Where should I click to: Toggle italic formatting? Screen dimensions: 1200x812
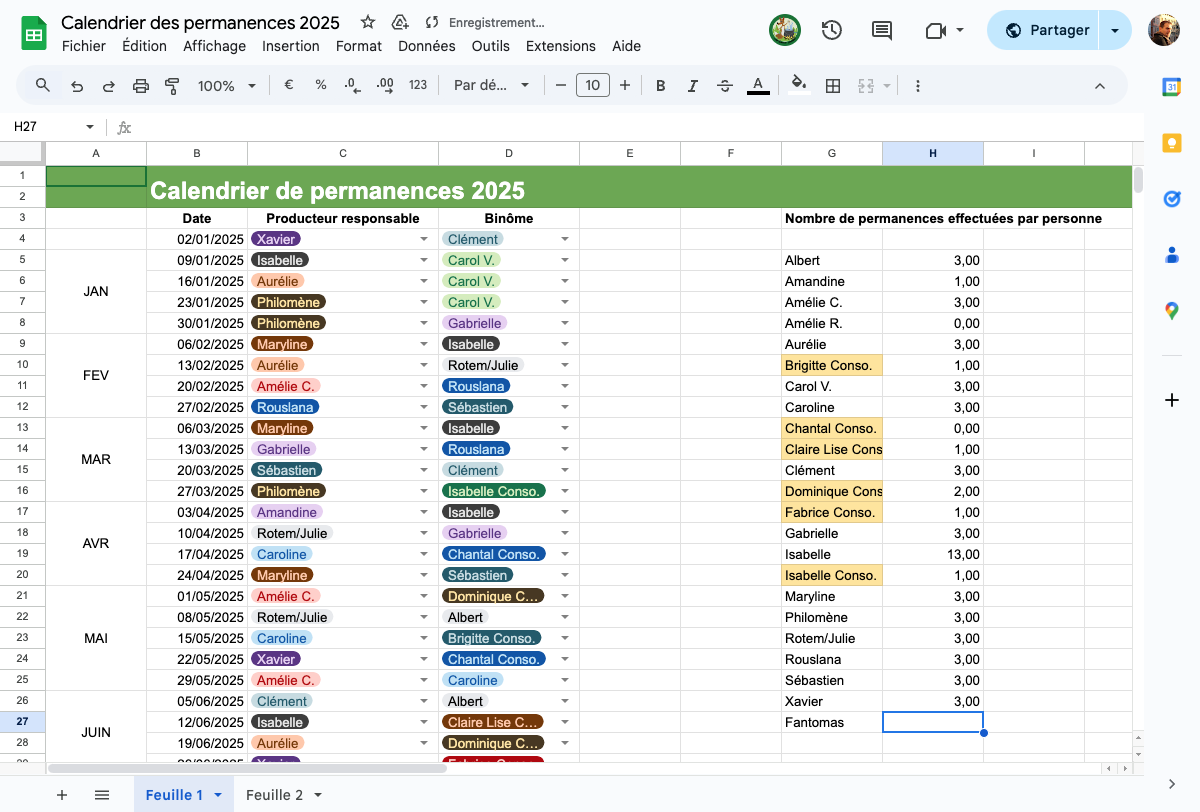coord(693,86)
